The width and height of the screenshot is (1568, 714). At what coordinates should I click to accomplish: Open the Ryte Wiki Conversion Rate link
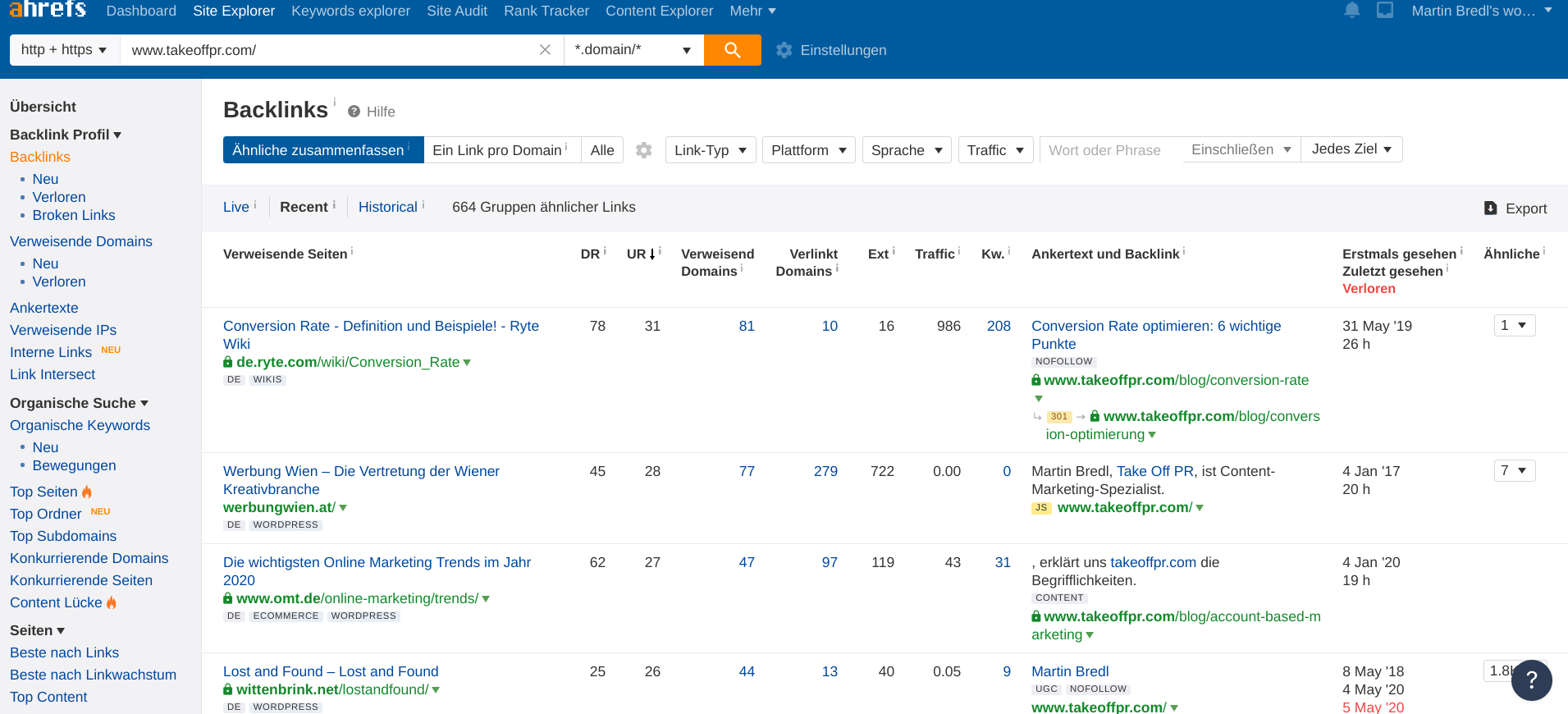click(381, 335)
